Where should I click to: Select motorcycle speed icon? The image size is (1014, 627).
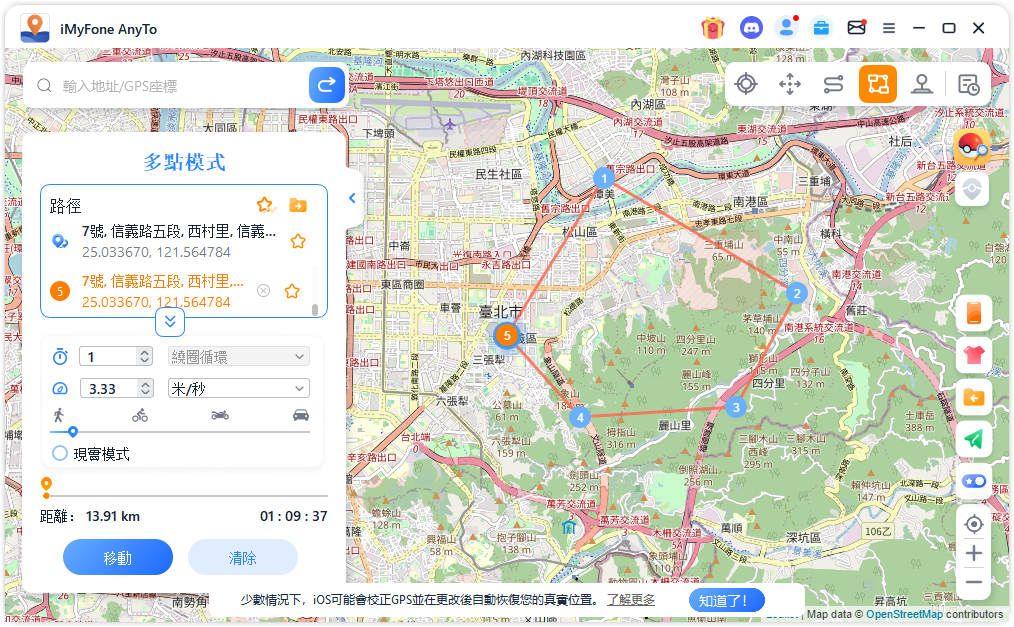[x=220, y=415]
